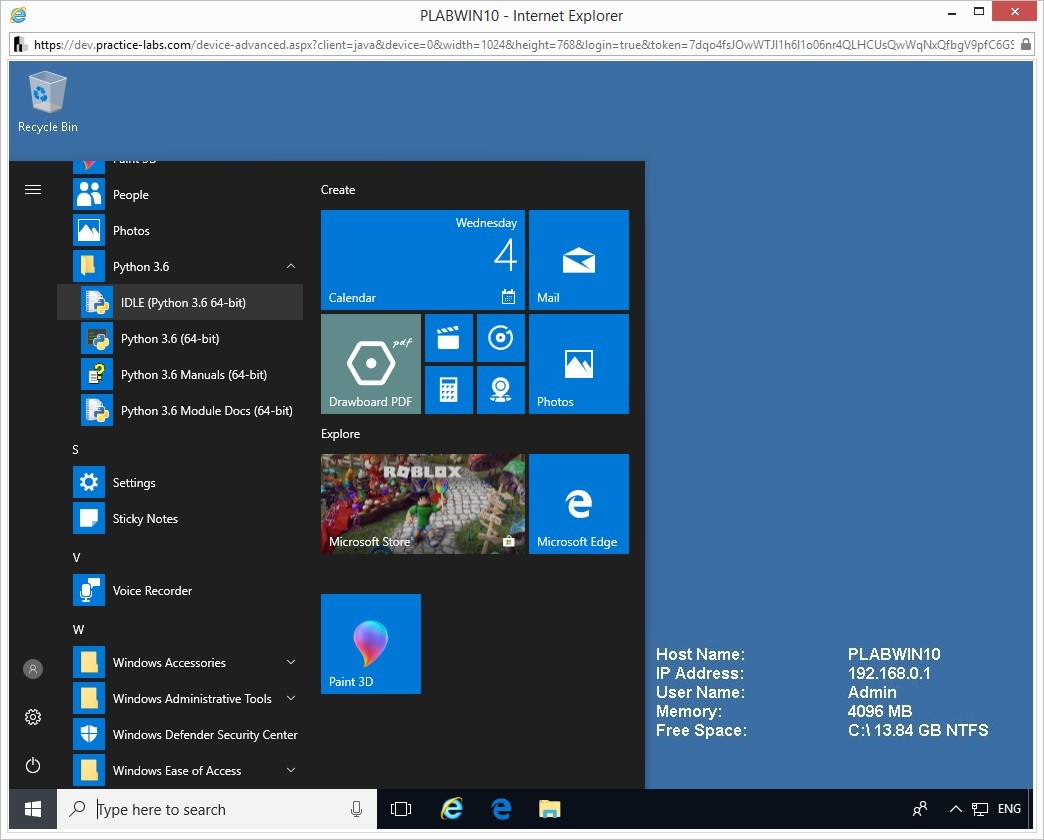The image size is (1044, 840).
Task: Expand the Windows Administrative Tools folder
Action: [x=291, y=699]
